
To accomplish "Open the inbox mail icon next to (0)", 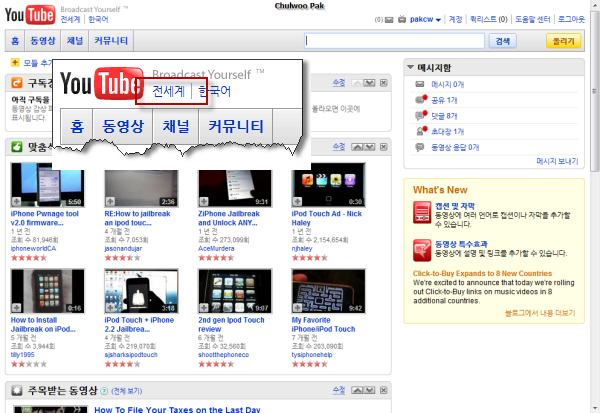I will click(389, 20).
